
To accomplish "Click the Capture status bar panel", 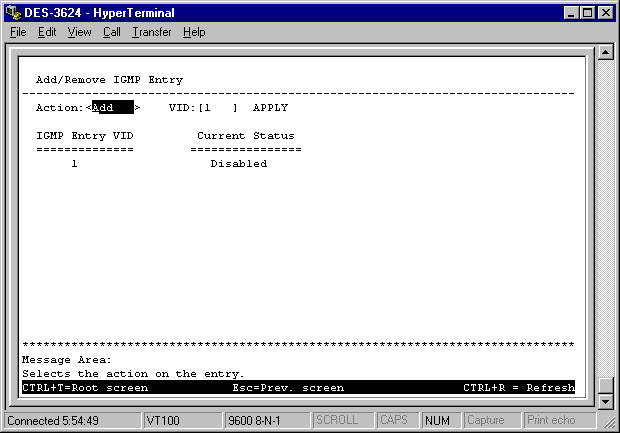I will 490,421.
